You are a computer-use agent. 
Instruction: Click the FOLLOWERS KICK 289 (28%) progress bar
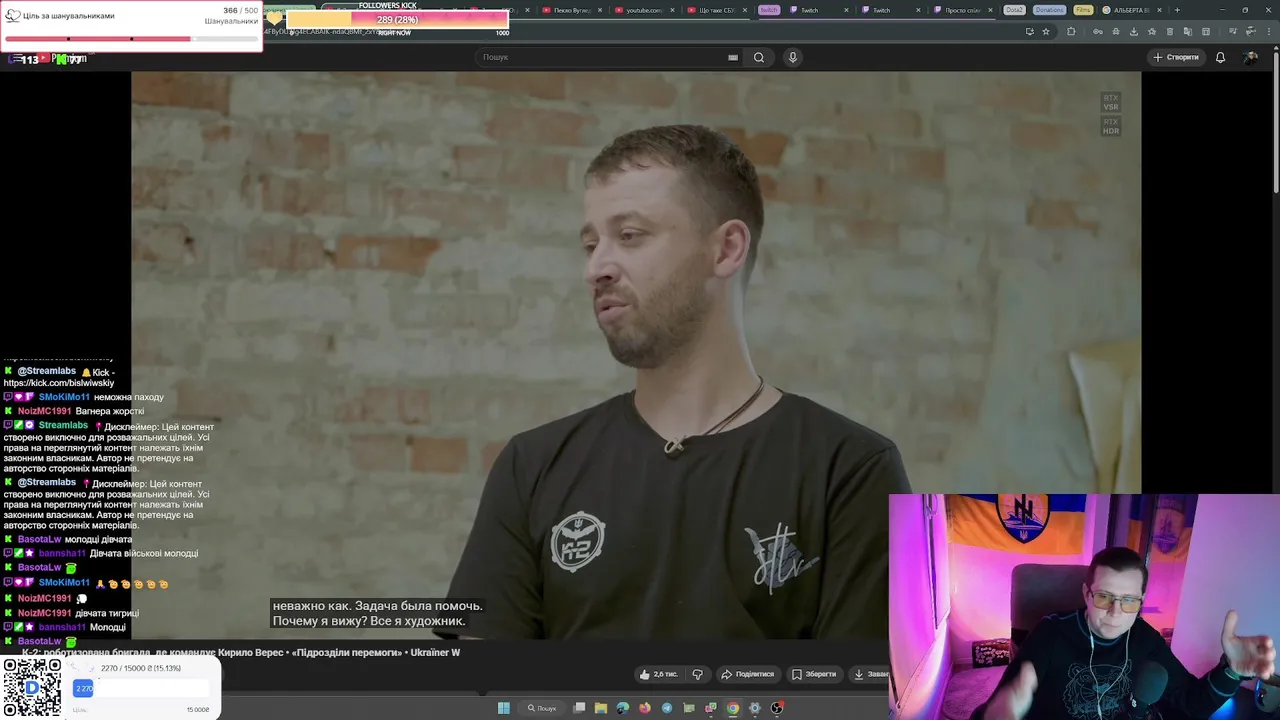point(397,20)
